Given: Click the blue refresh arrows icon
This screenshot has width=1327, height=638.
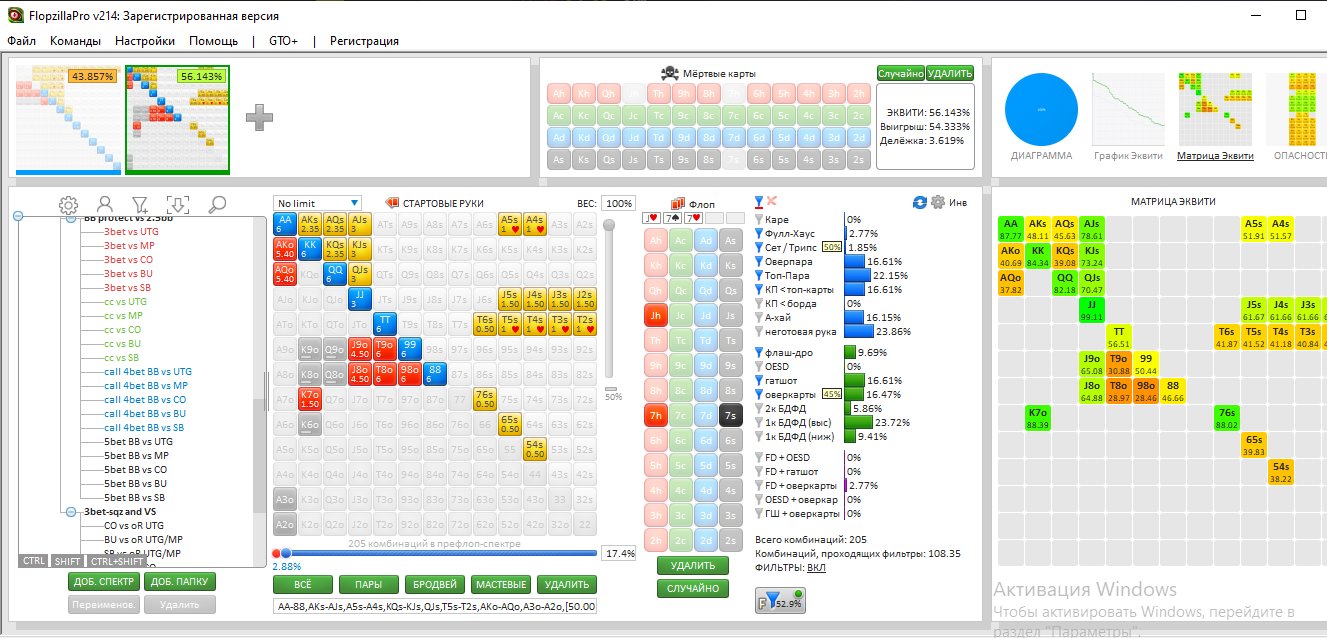Looking at the screenshot, I should click(920, 202).
